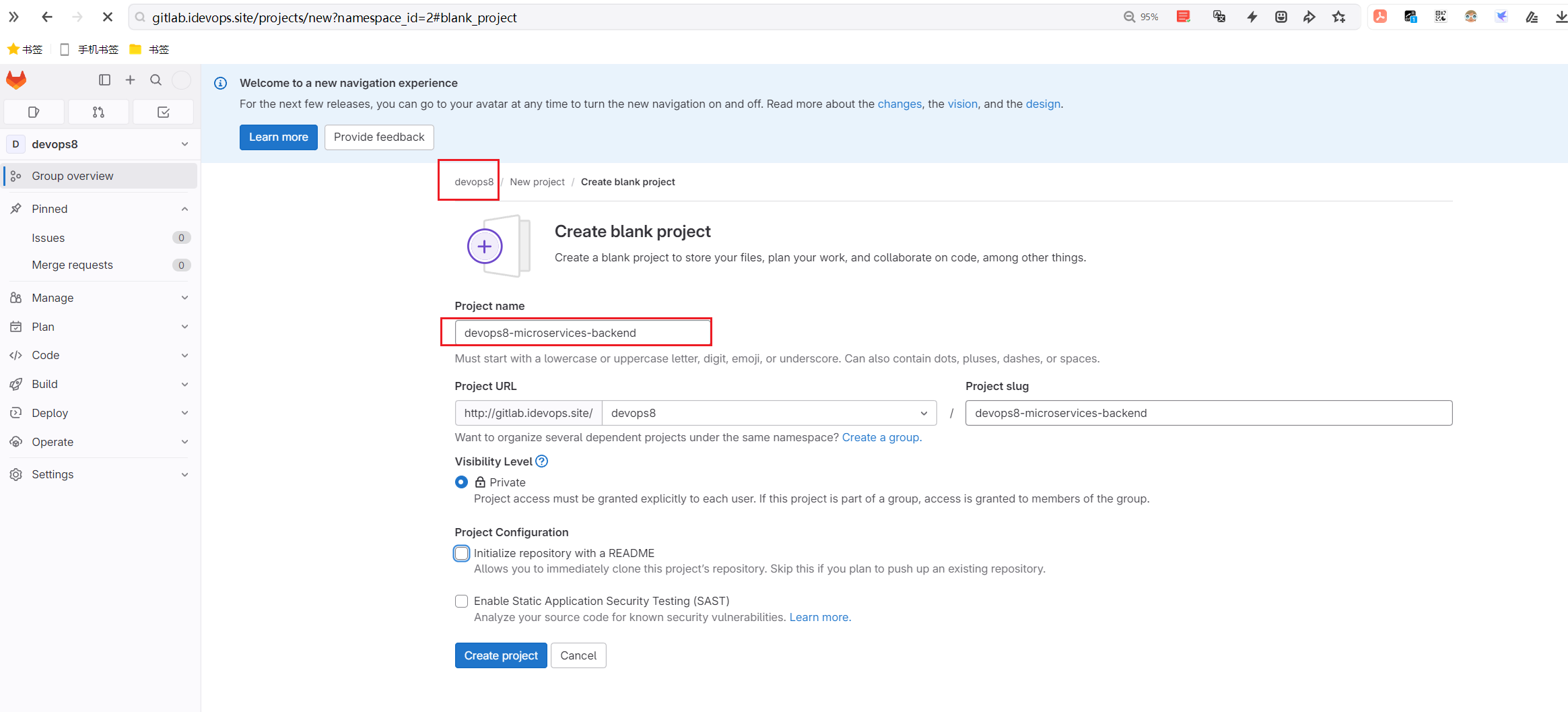The image size is (1568, 712).
Task: Click the red notes extension icon
Action: [x=1184, y=17]
